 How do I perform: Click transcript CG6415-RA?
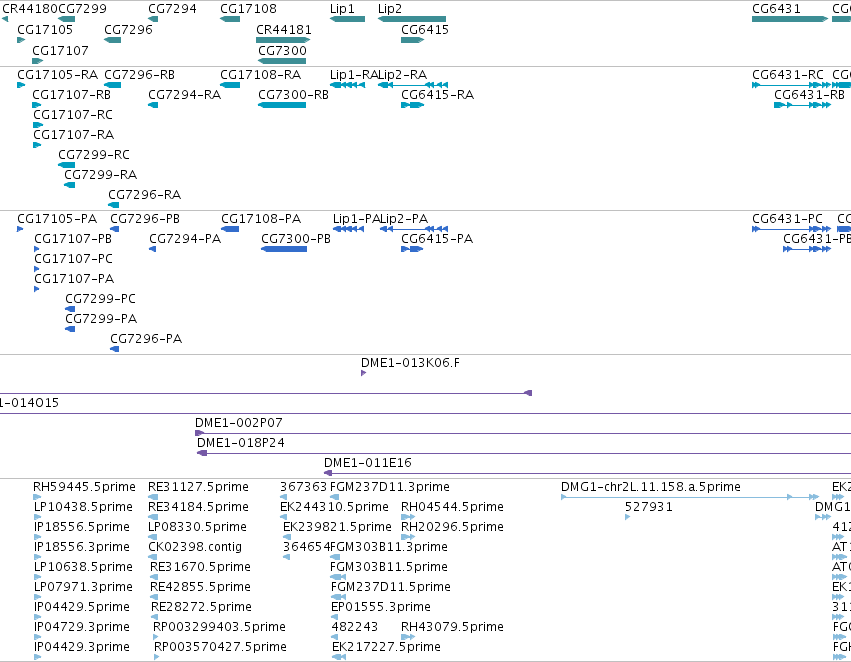[412, 105]
